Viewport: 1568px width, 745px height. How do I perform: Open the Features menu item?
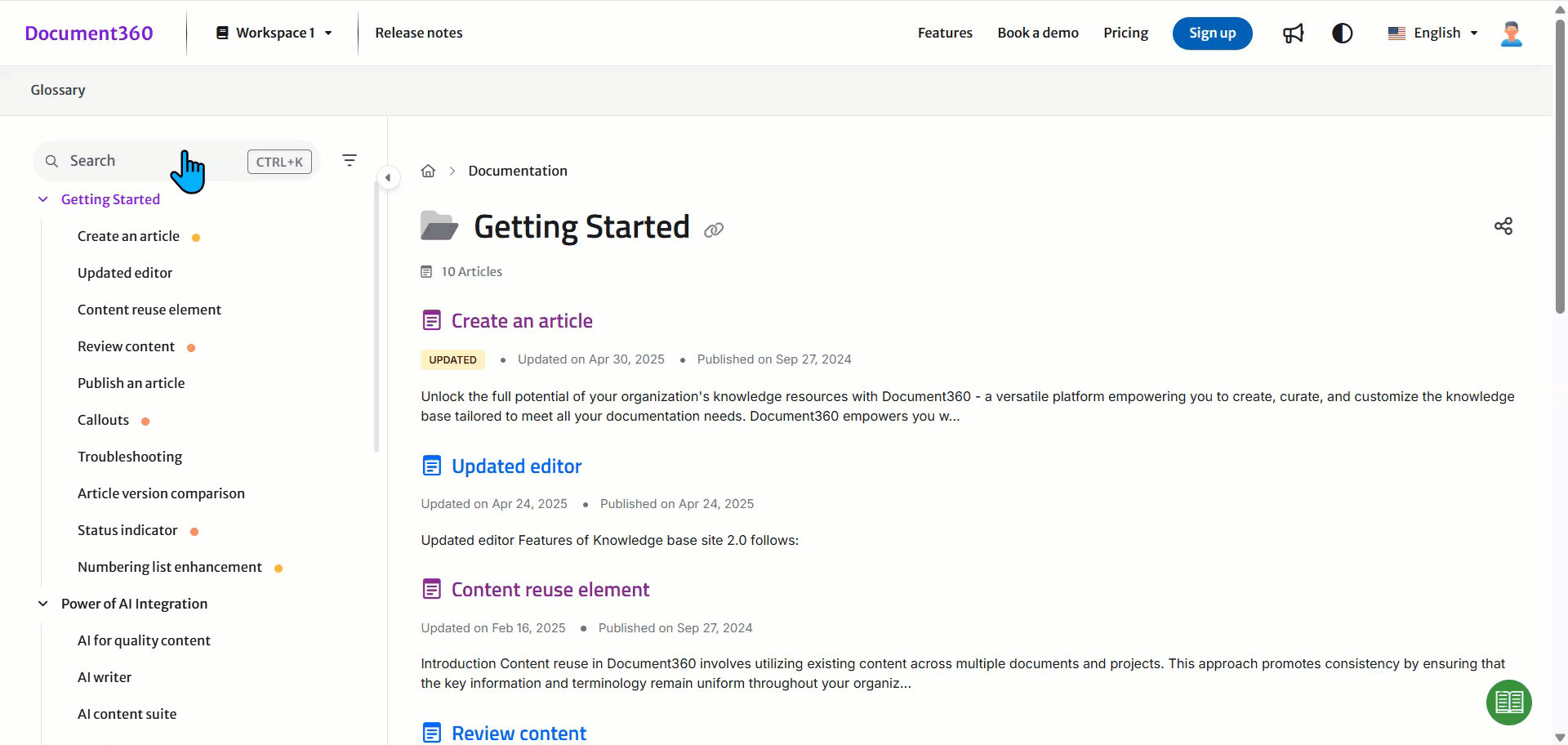coord(945,33)
